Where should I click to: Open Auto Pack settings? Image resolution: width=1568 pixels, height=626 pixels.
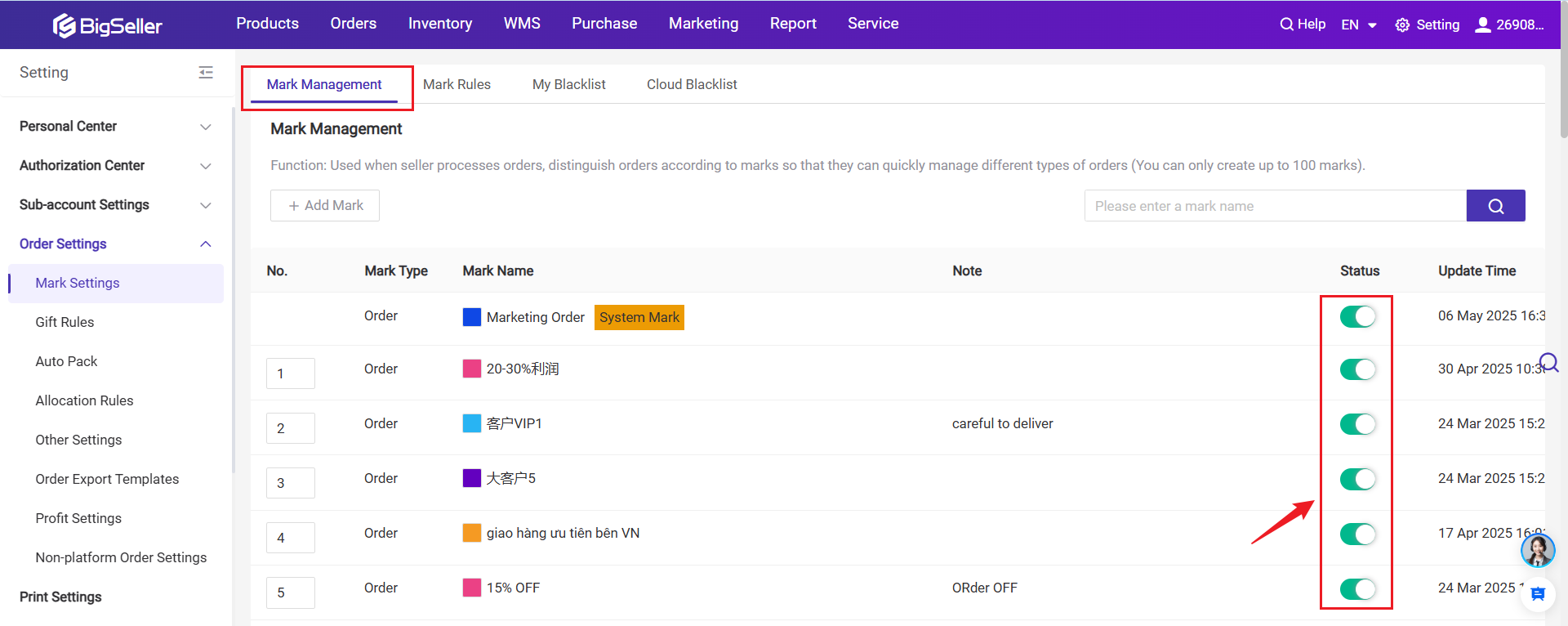(x=66, y=362)
